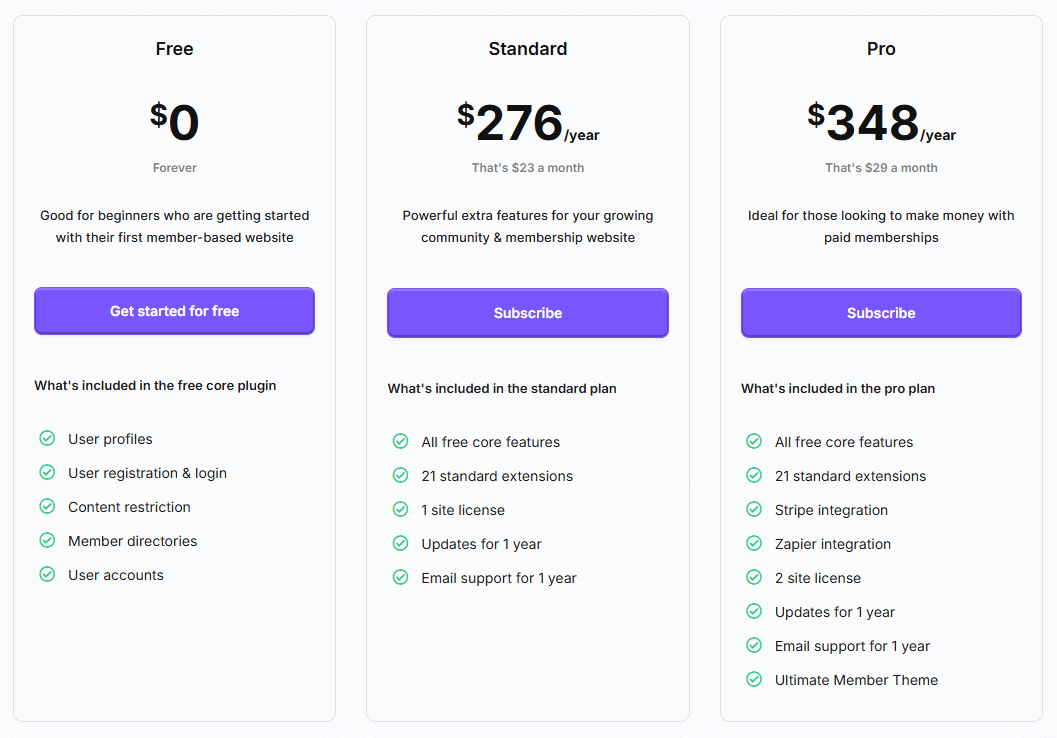Click check icon beside Stripe integration

pos(754,510)
